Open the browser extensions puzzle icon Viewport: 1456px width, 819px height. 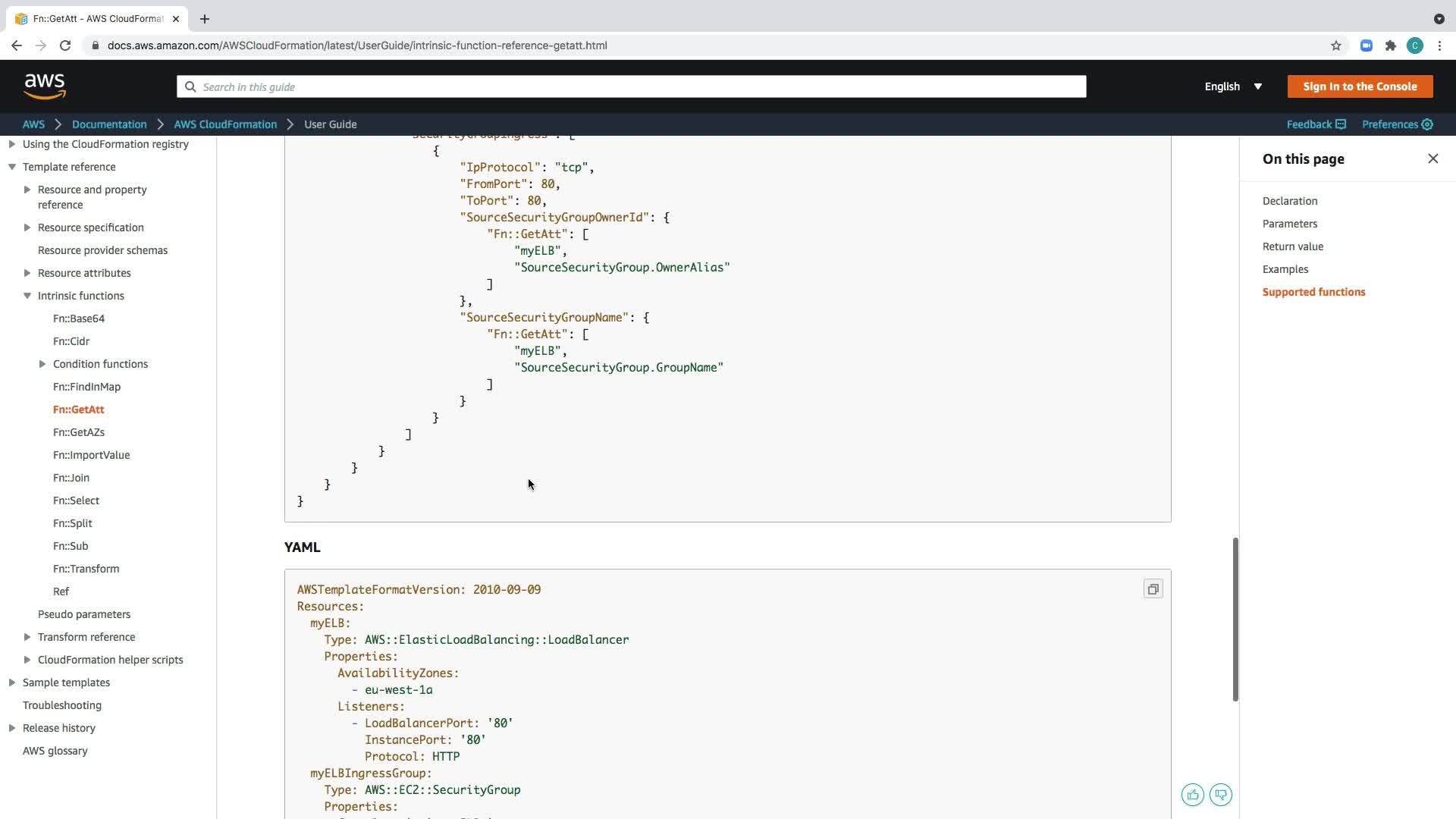coord(1391,45)
